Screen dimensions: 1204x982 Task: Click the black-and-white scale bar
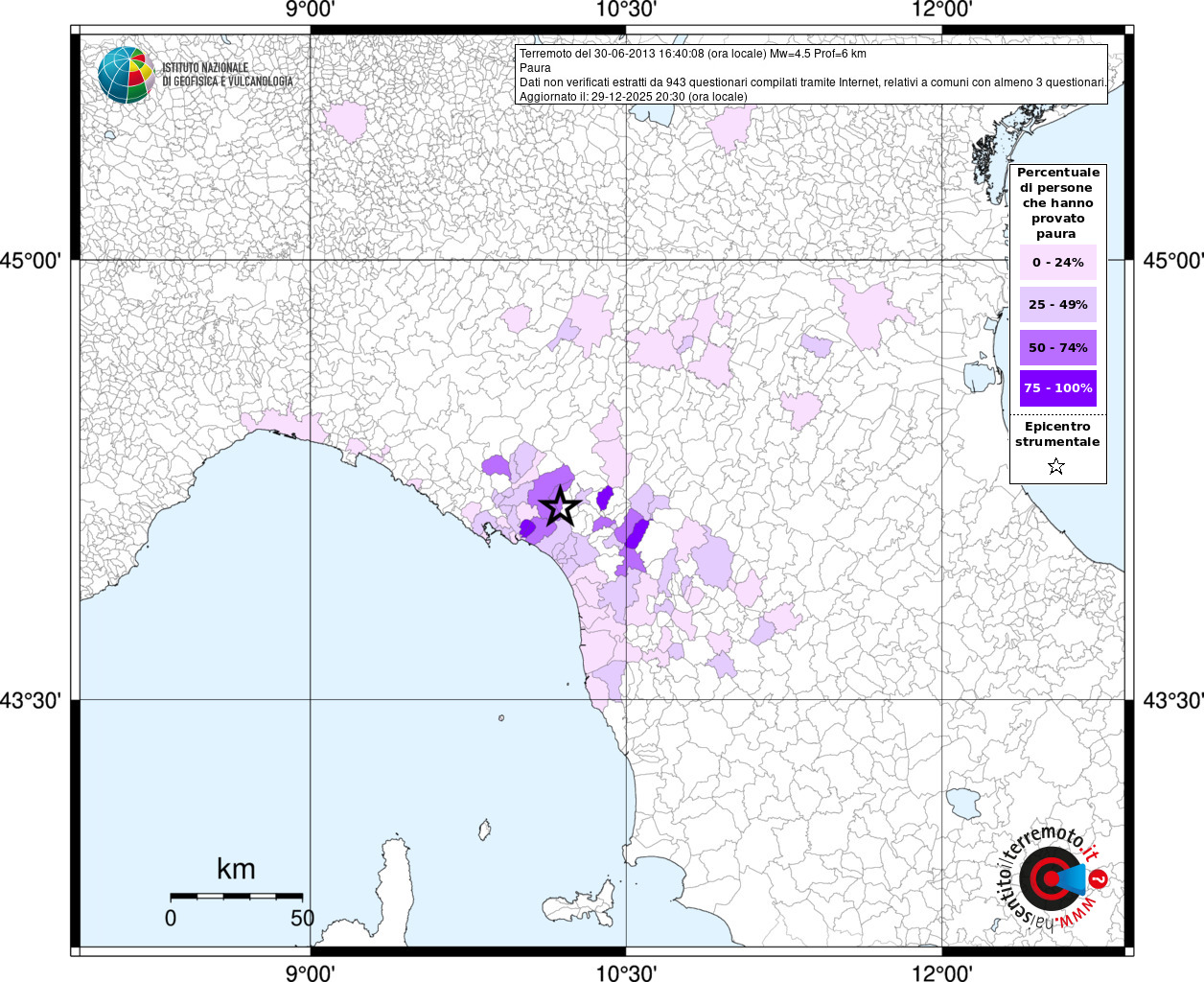click(x=237, y=896)
